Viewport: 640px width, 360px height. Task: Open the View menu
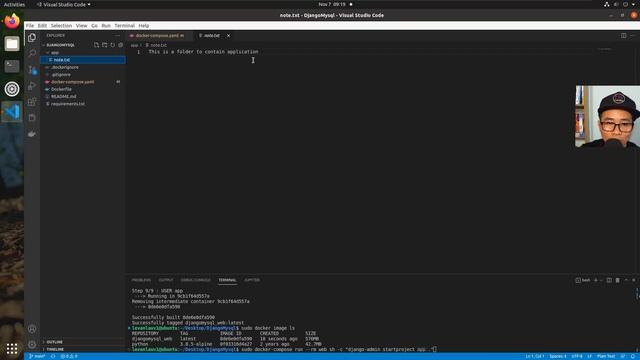tap(81, 25)
